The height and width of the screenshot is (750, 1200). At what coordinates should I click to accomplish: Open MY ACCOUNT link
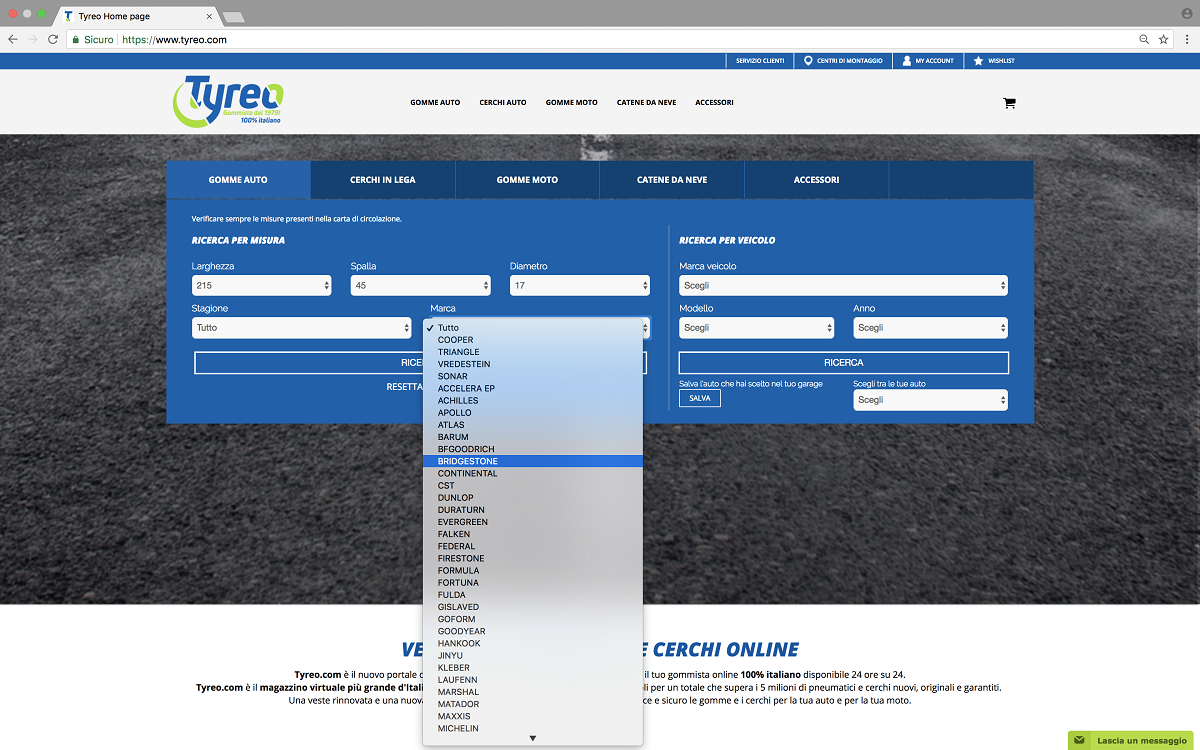[x=928, y=61]
